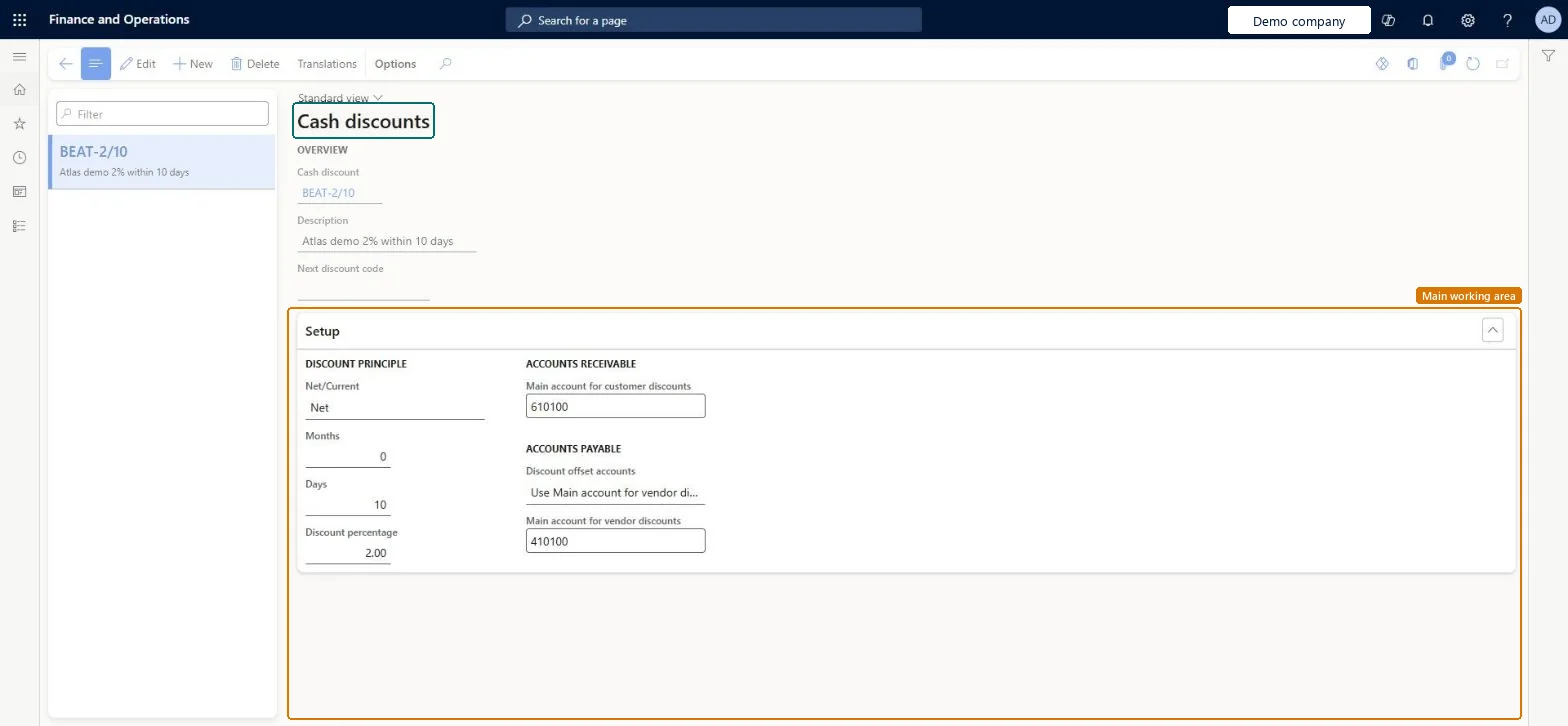Open Modules list icon in sidebar

tap(19, 226)
